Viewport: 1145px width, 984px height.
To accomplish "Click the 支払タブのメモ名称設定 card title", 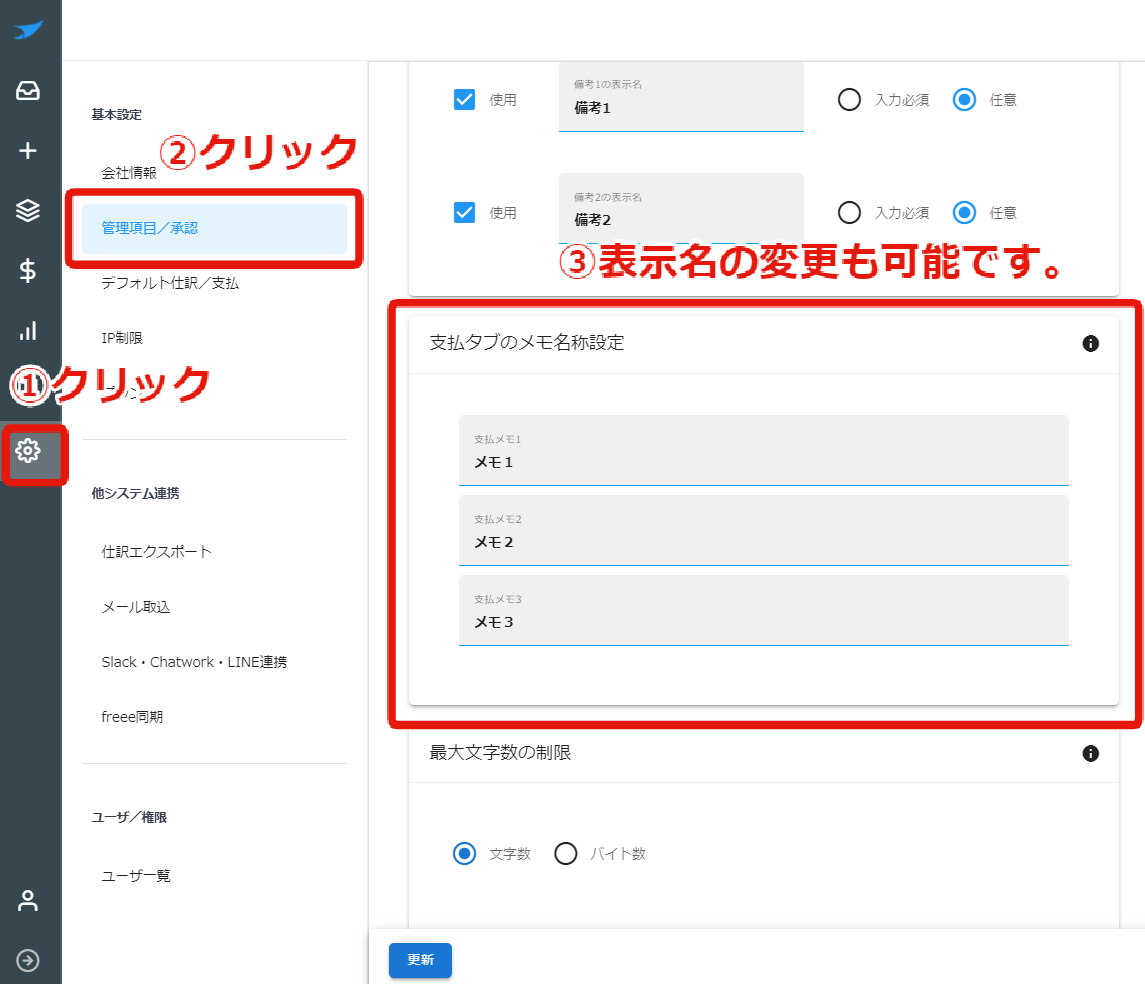I will point(526,342).
